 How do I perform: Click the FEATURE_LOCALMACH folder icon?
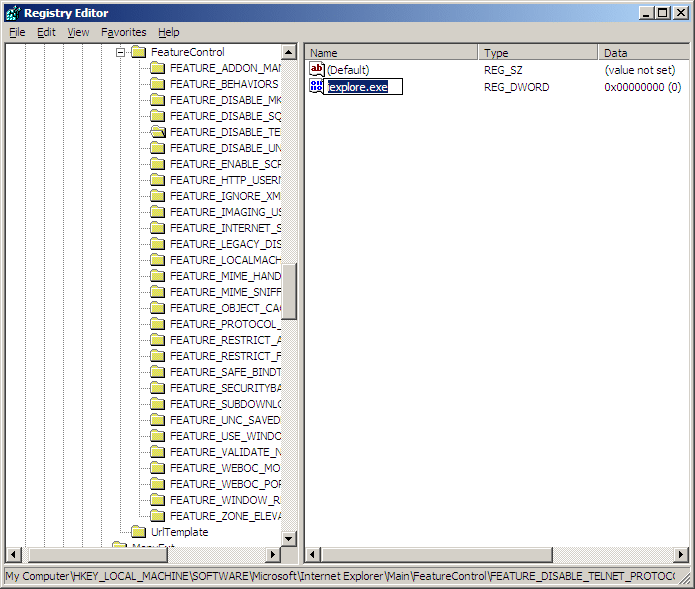pos(157,260)
